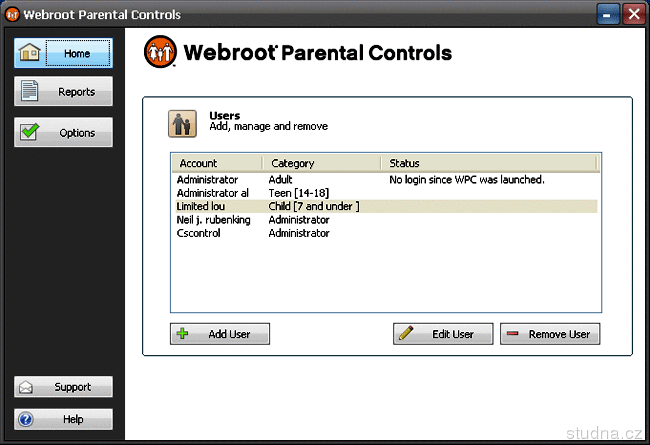650x445 pixels.
Task: Sort by the Category column header
Action: click(x=322, y=163)
